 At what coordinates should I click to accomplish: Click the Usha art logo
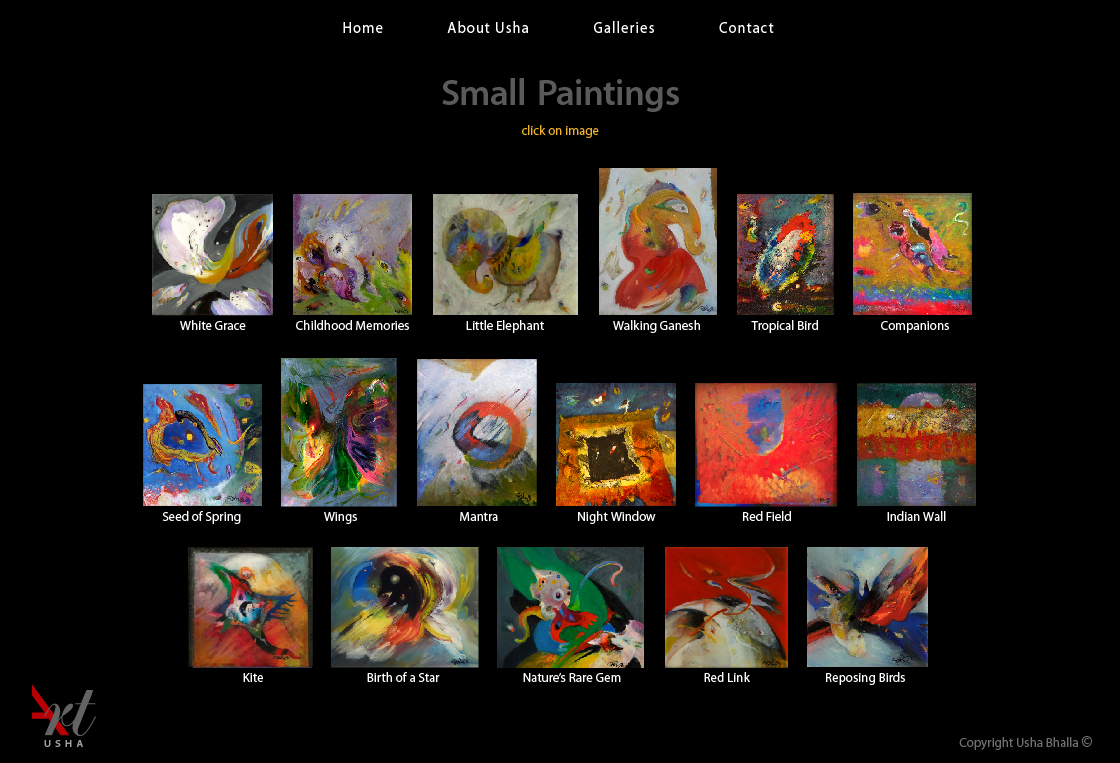pos(64,717)
